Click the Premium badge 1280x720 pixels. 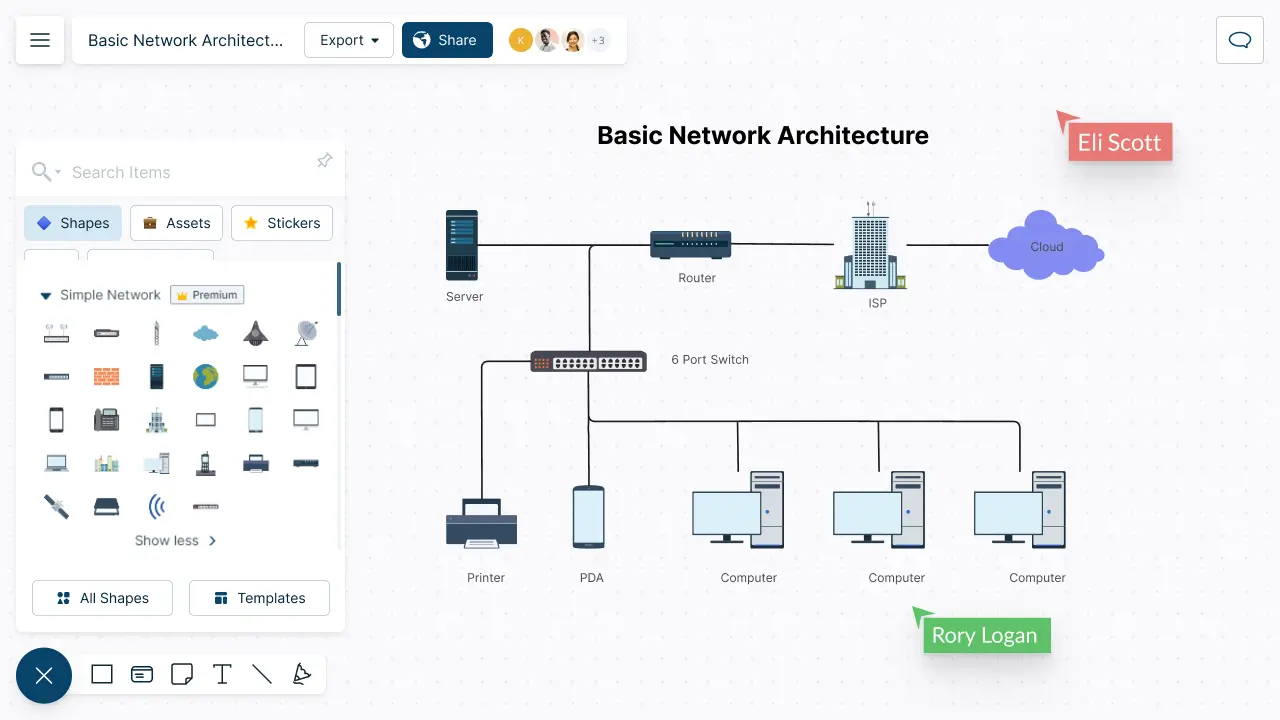click(x=207, y=295)
